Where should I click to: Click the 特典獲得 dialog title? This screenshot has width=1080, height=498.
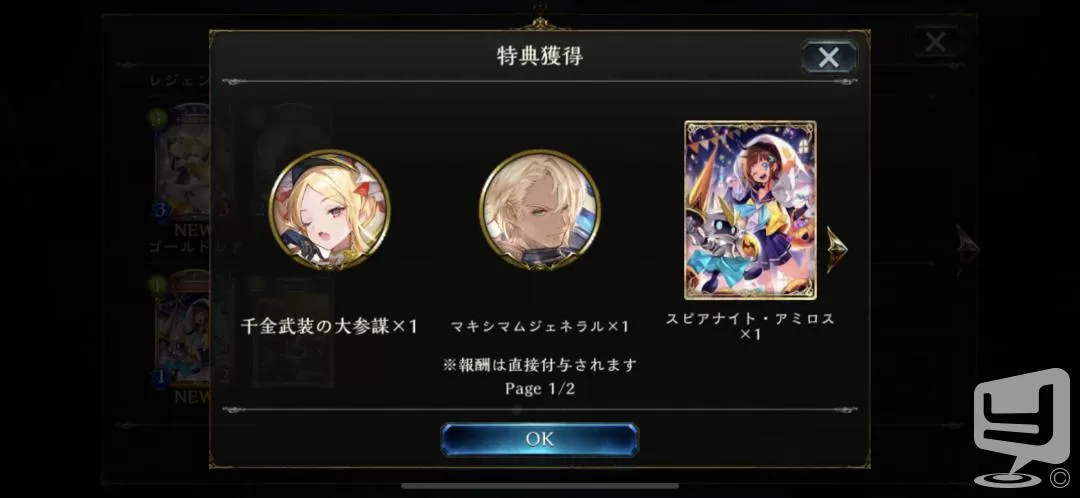click(539, 56)
